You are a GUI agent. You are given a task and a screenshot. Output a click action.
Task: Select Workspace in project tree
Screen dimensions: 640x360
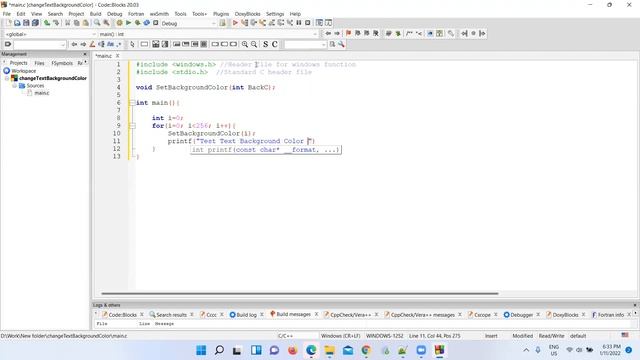[x=23, y=71]
